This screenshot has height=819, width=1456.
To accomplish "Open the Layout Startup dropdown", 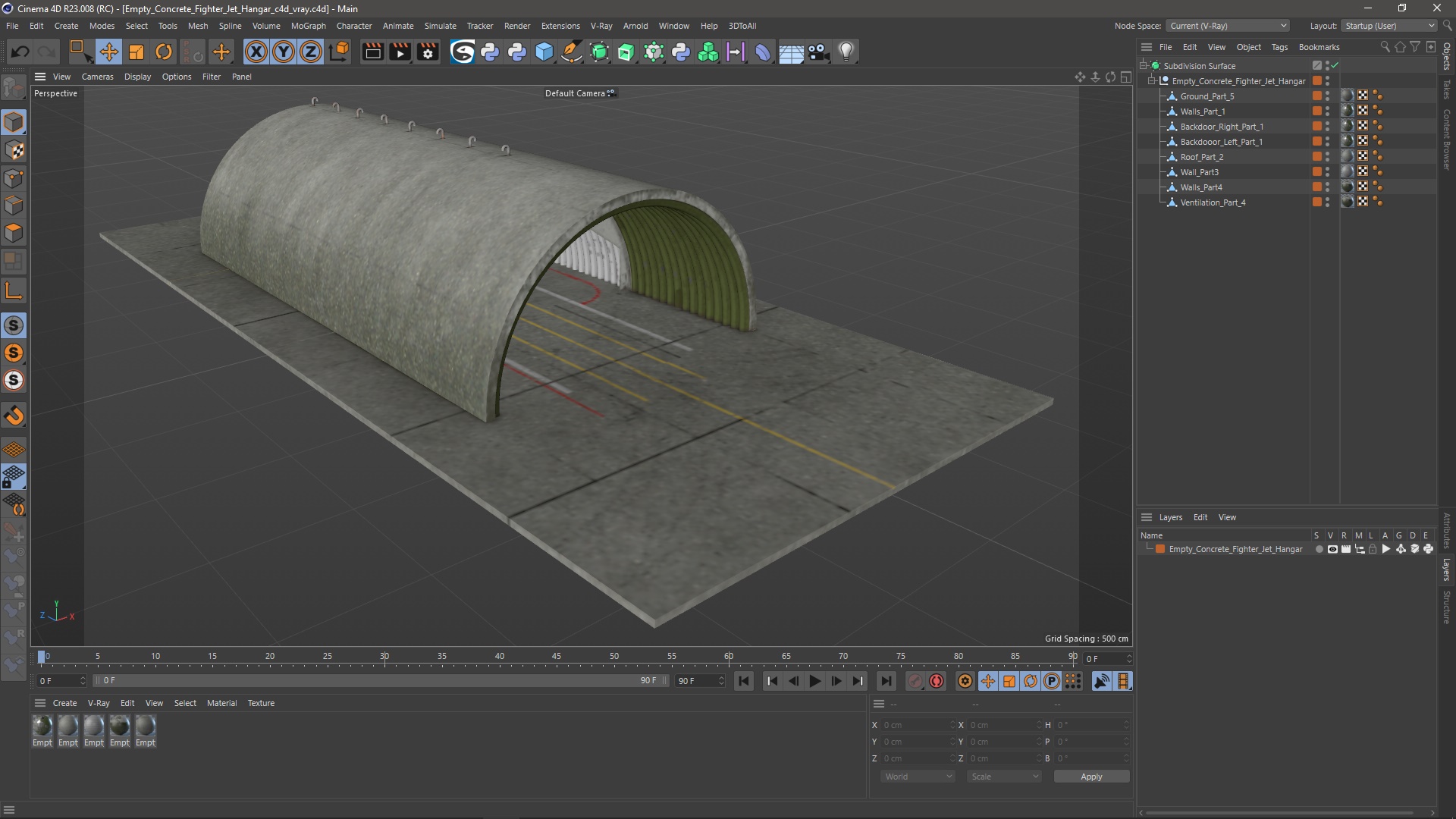I will point(1389,26).
